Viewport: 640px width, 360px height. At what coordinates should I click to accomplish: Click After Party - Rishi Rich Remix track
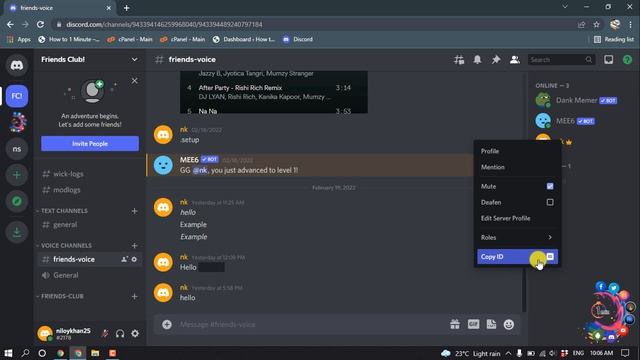[240, 88]
